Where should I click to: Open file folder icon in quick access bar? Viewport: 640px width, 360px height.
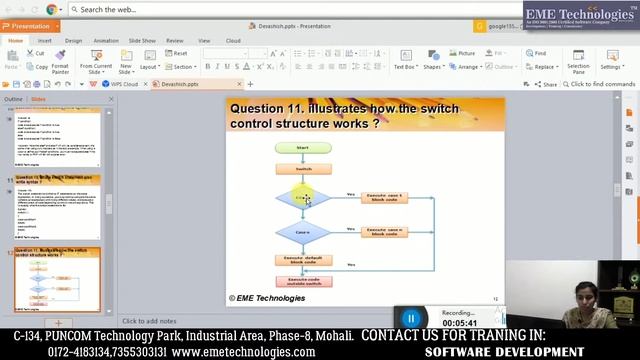coord(6,84)
